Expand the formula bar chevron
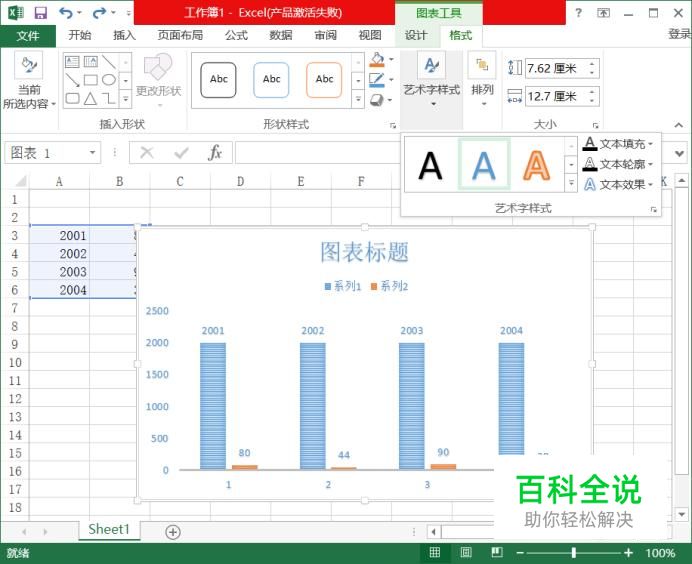Screen dimensions: 692x564 tap(679, 153)
